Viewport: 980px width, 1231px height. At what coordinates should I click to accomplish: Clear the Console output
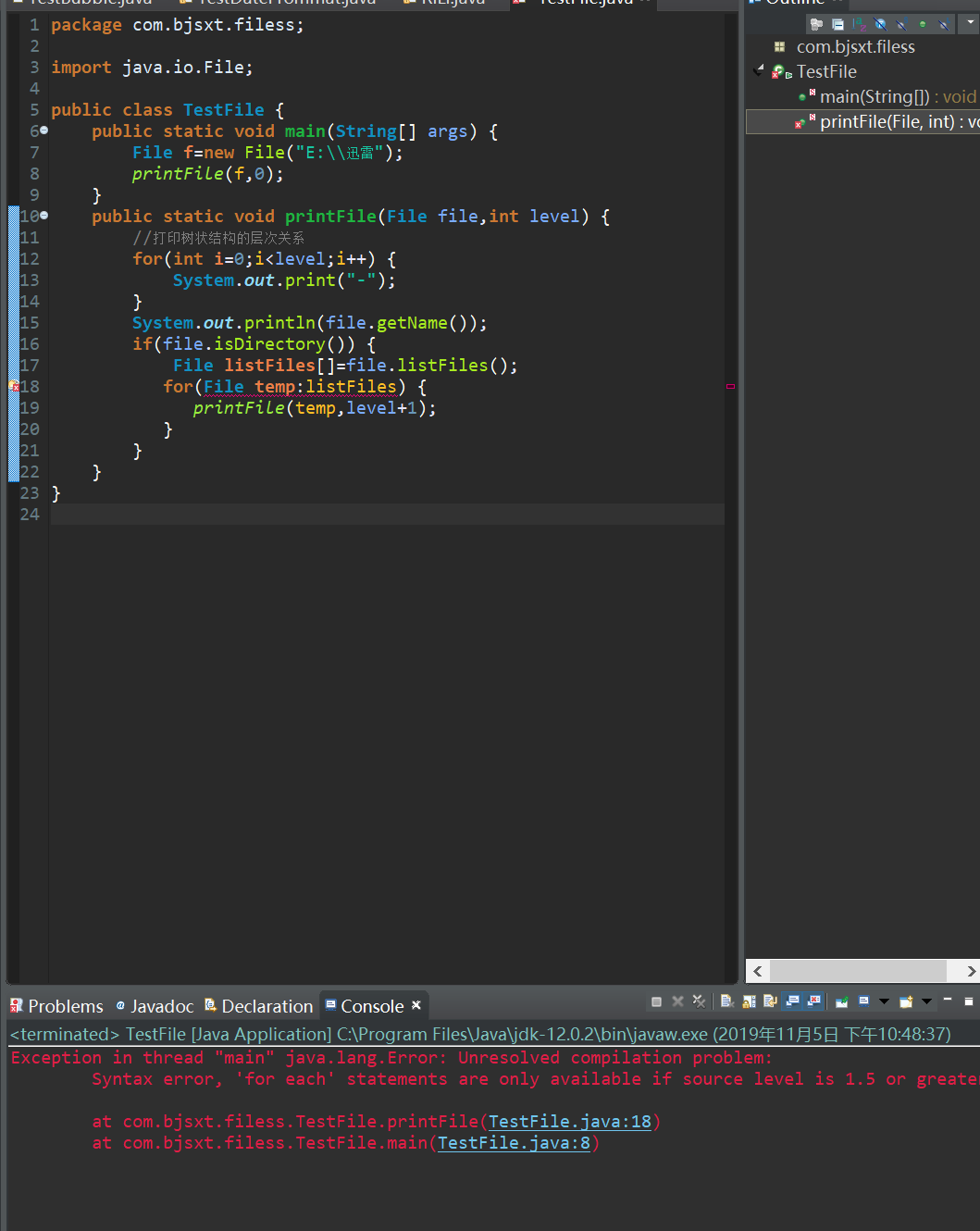click(727, 1001)
